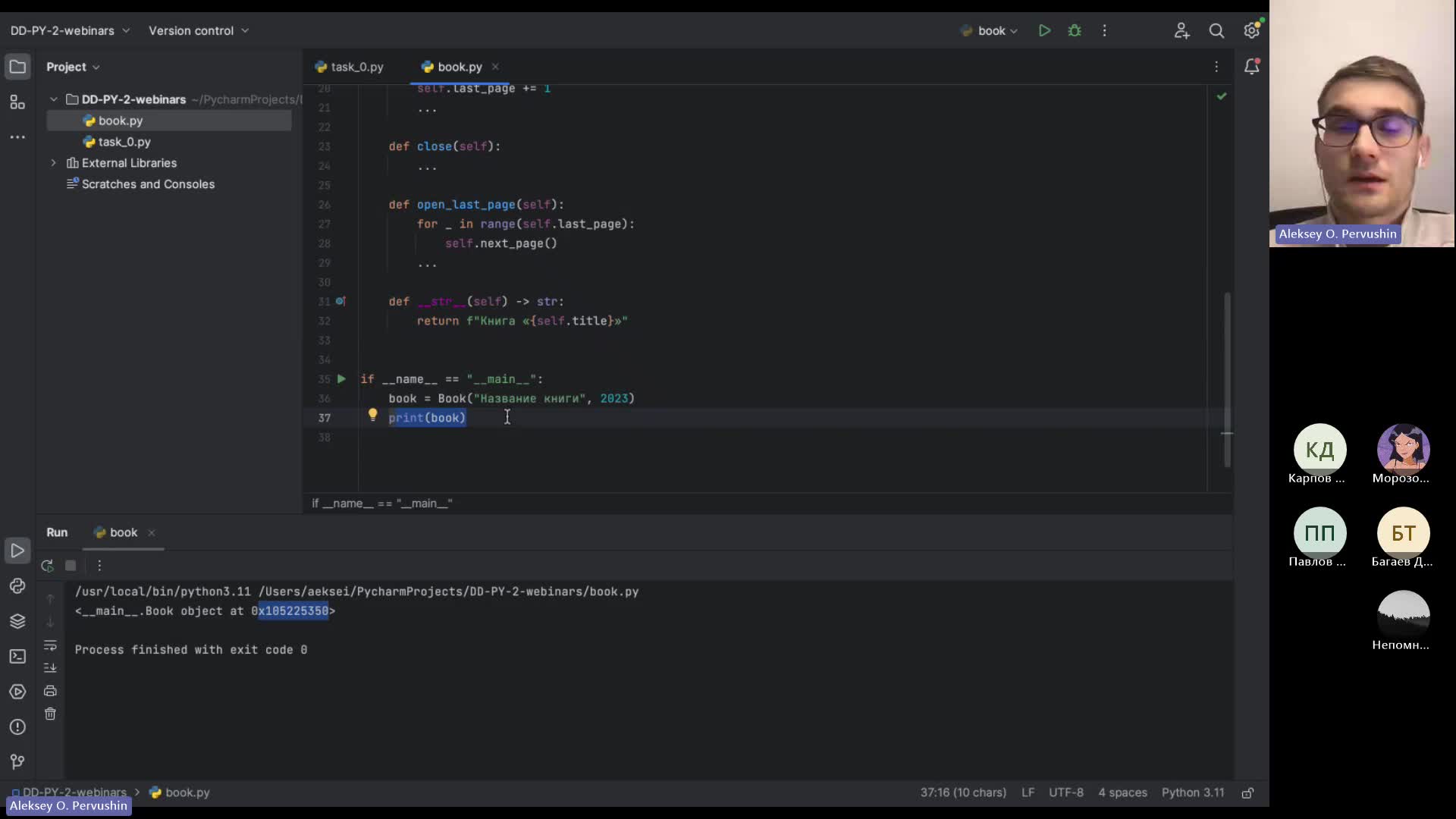Open the book run configuration dropdown
The width and height of the screenshot is (1456, 819).
coord(989,30)
